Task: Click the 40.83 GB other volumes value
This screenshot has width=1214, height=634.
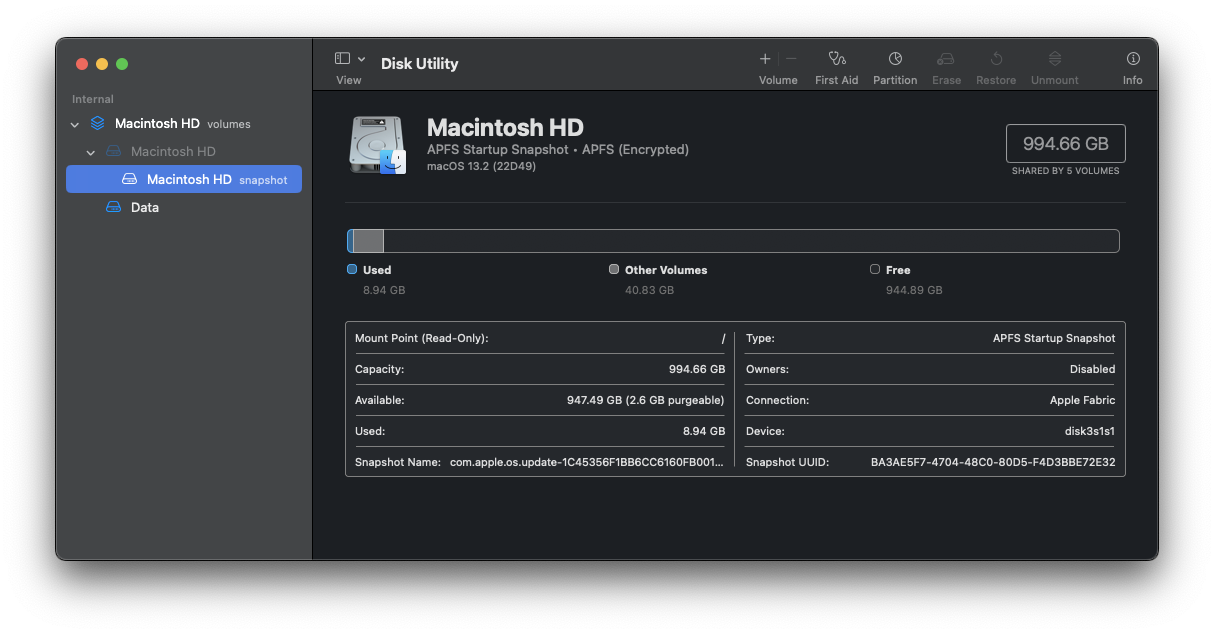Action: (650, 290)
